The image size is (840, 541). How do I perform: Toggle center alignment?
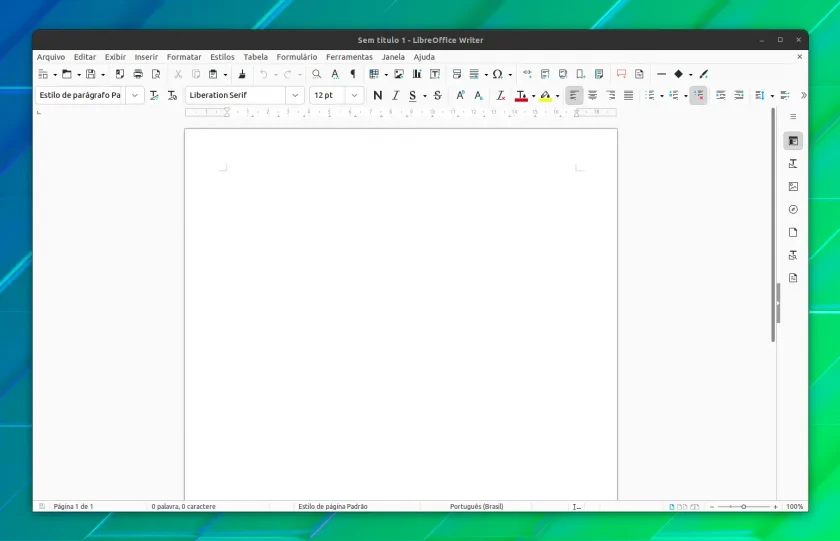pyautogui.click(x=592, y=95)
